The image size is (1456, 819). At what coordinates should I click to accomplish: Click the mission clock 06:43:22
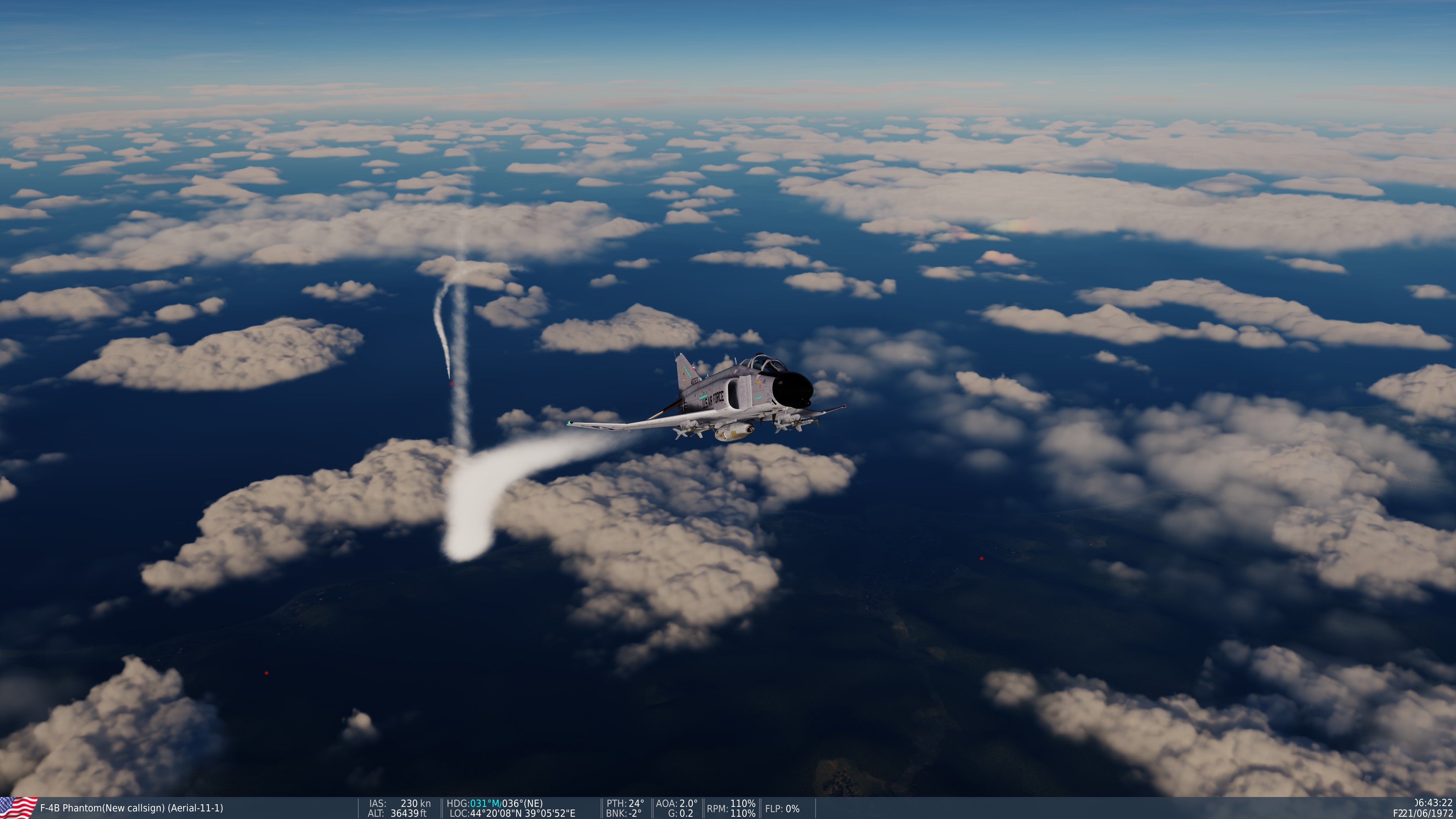point(1433,803)
